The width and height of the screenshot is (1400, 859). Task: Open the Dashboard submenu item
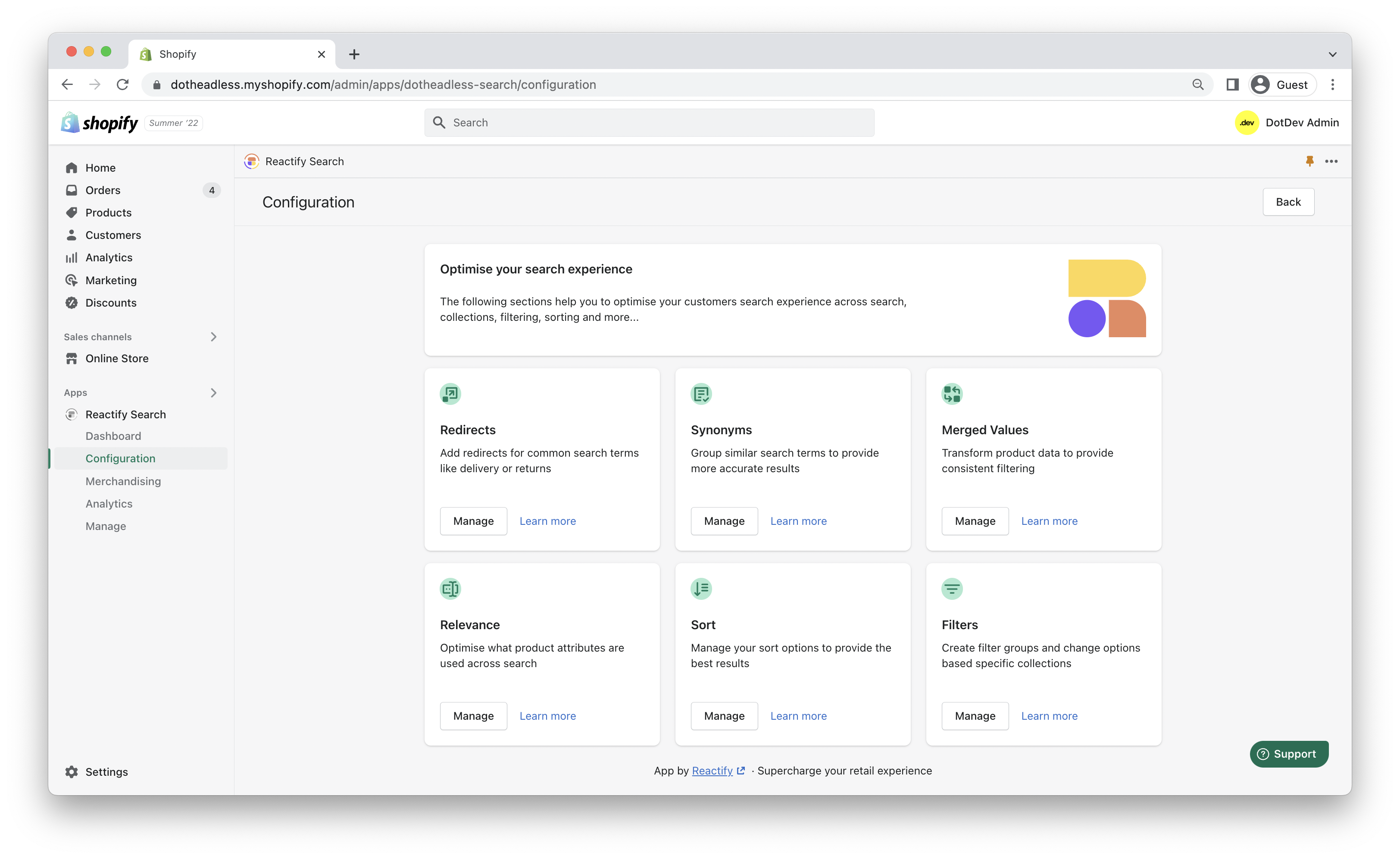point(113,436)
